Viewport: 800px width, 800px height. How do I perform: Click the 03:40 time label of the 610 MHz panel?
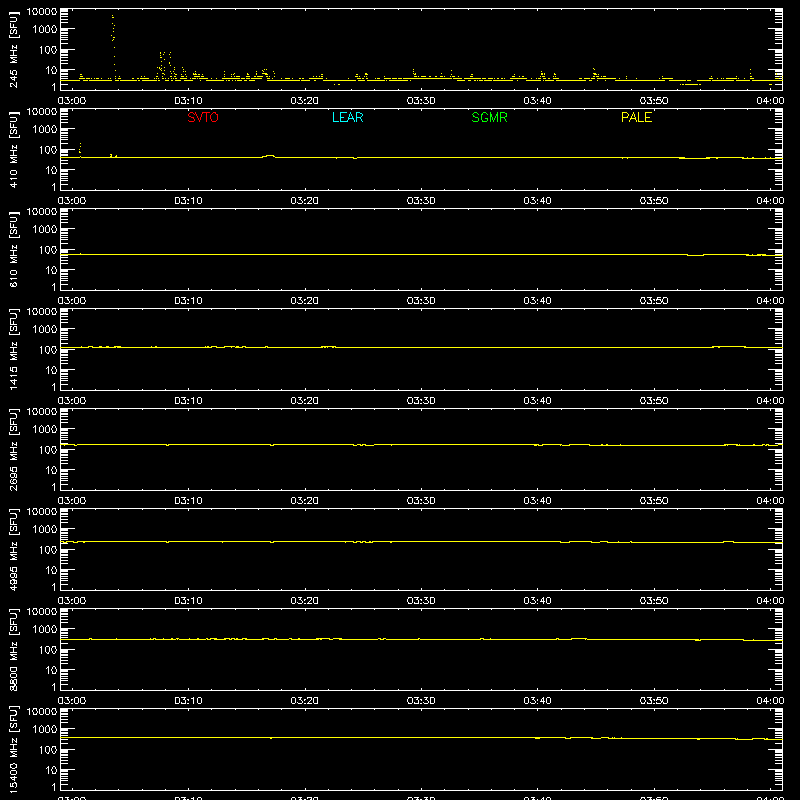tap(537, 301)
